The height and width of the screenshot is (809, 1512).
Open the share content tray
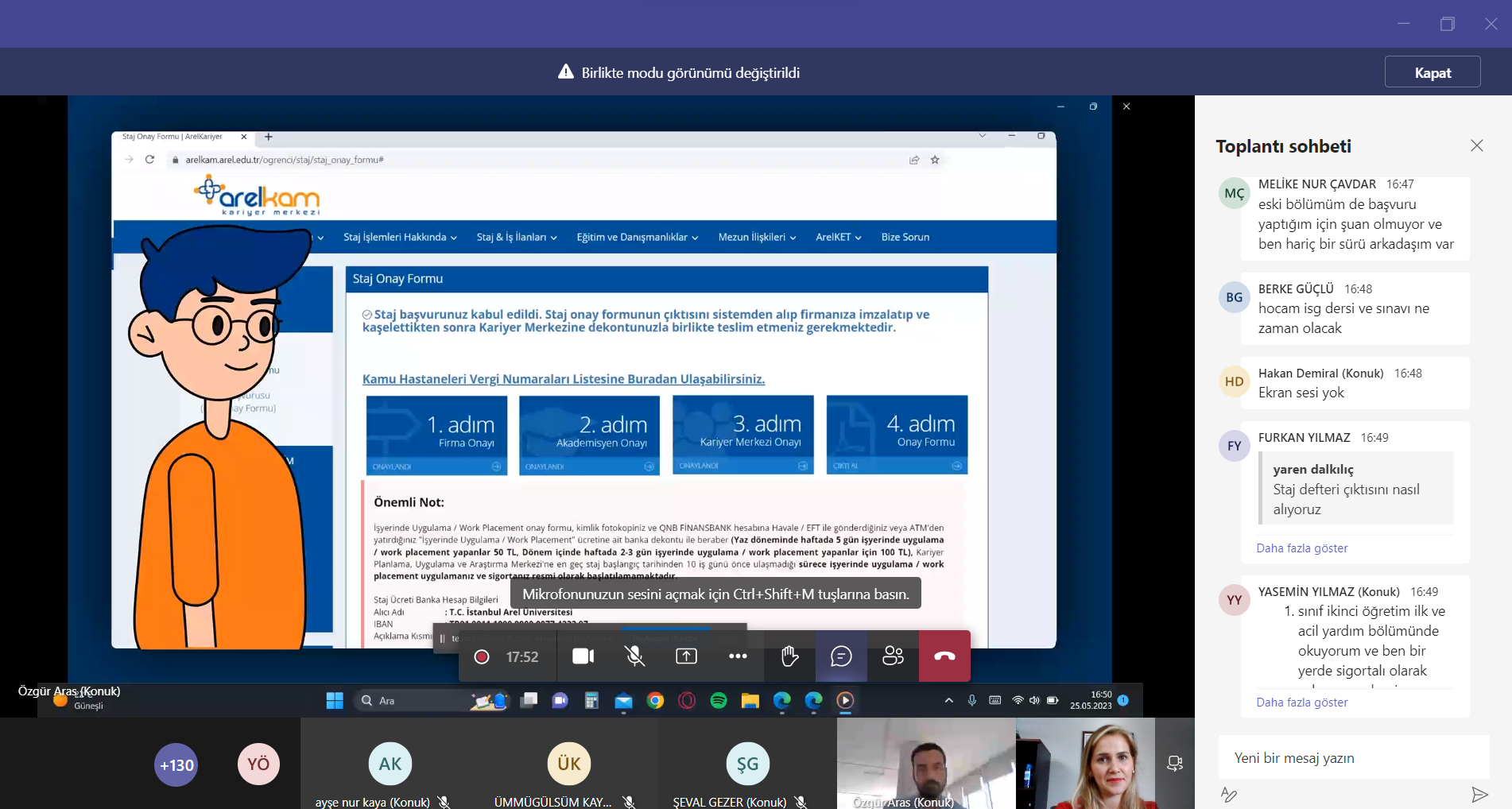coord(686,656)
